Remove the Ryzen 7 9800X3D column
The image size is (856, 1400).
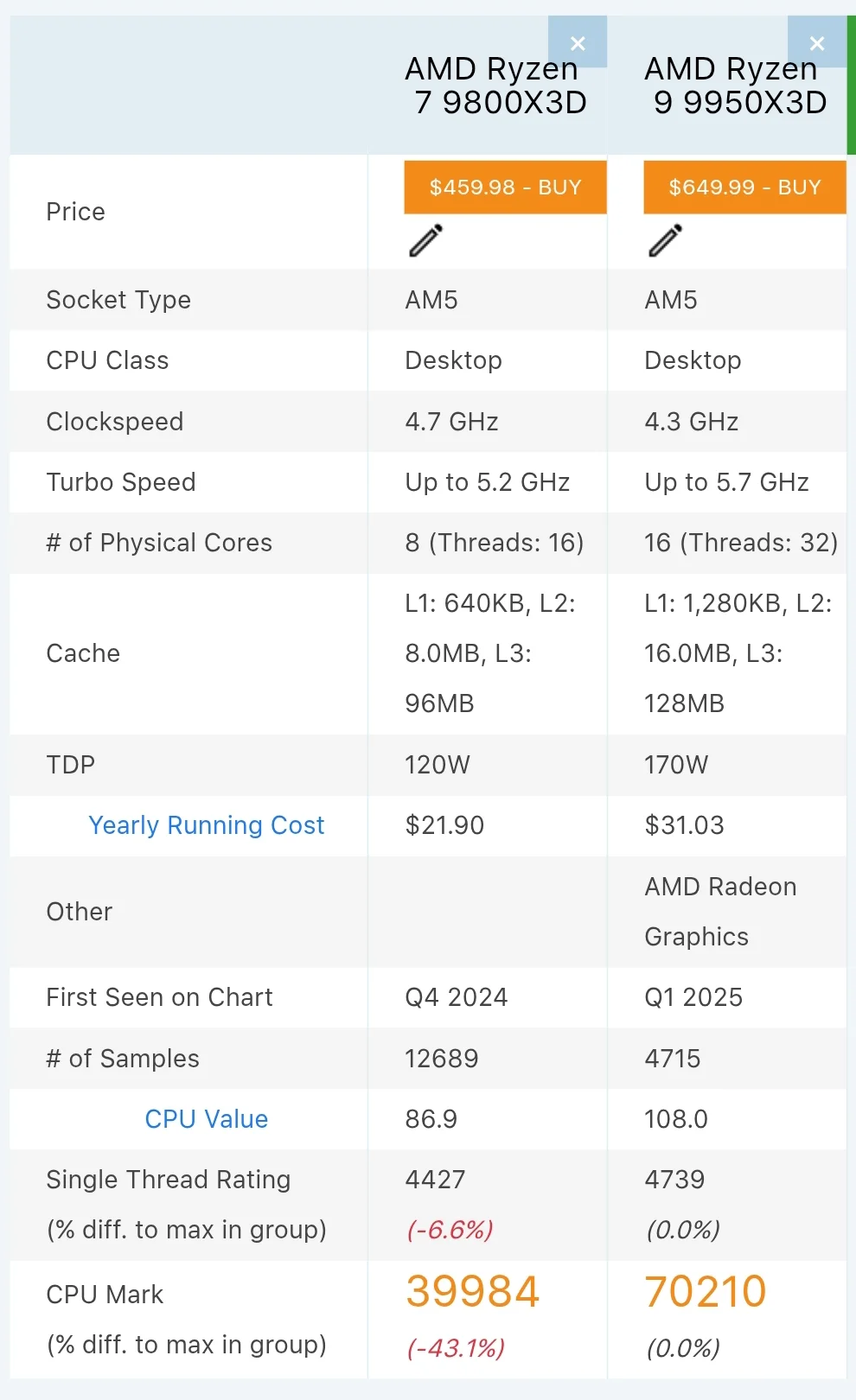coord(578,43)
